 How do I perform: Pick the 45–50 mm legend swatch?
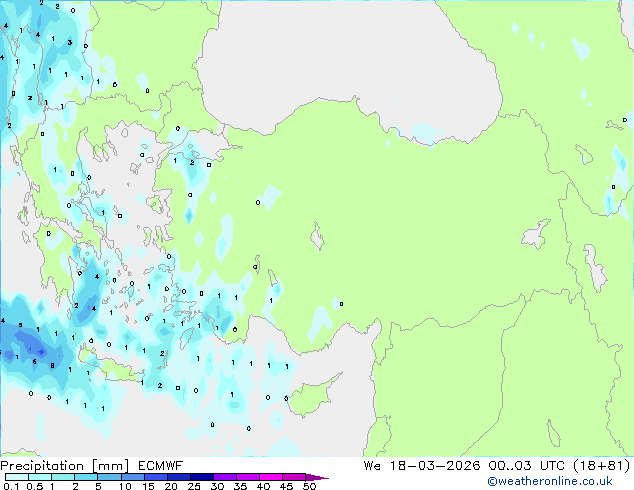point(294,477)
